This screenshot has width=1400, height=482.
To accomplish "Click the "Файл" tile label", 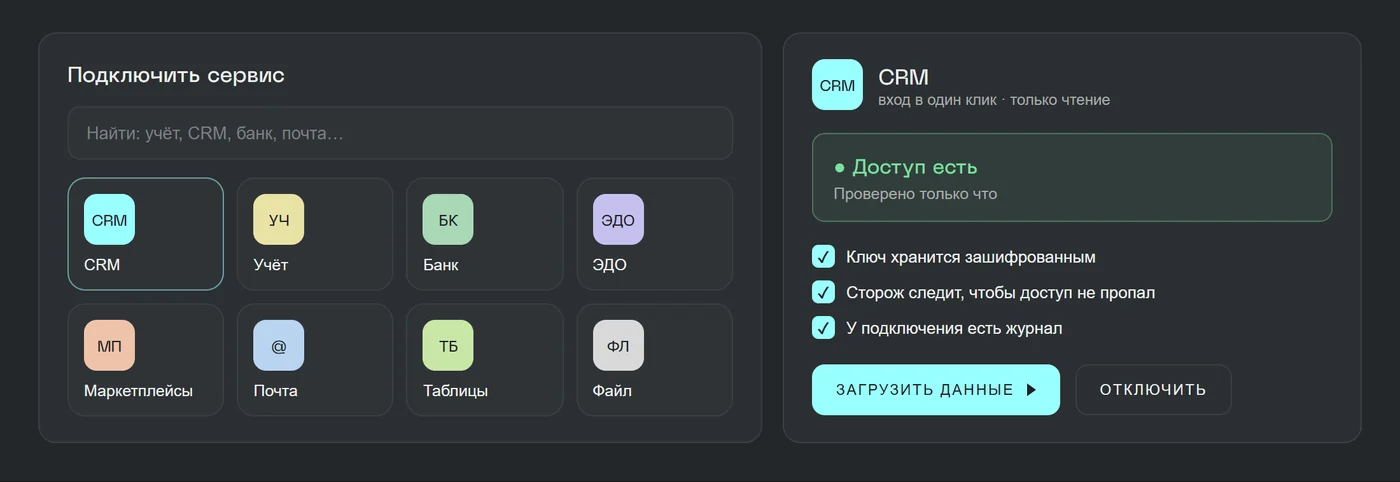I will 612,391.
